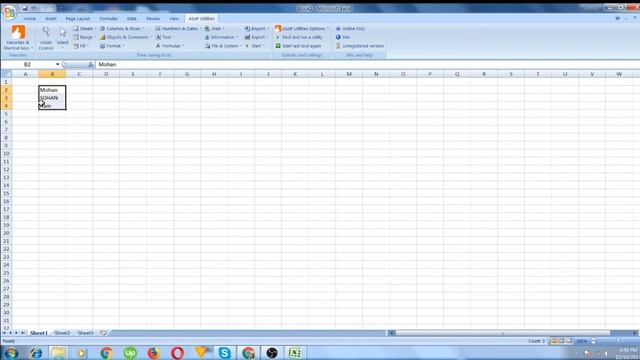Click the Favorites & Shortcut keys icon
This screenshot has height=360, width=640.
pos(18,37)
